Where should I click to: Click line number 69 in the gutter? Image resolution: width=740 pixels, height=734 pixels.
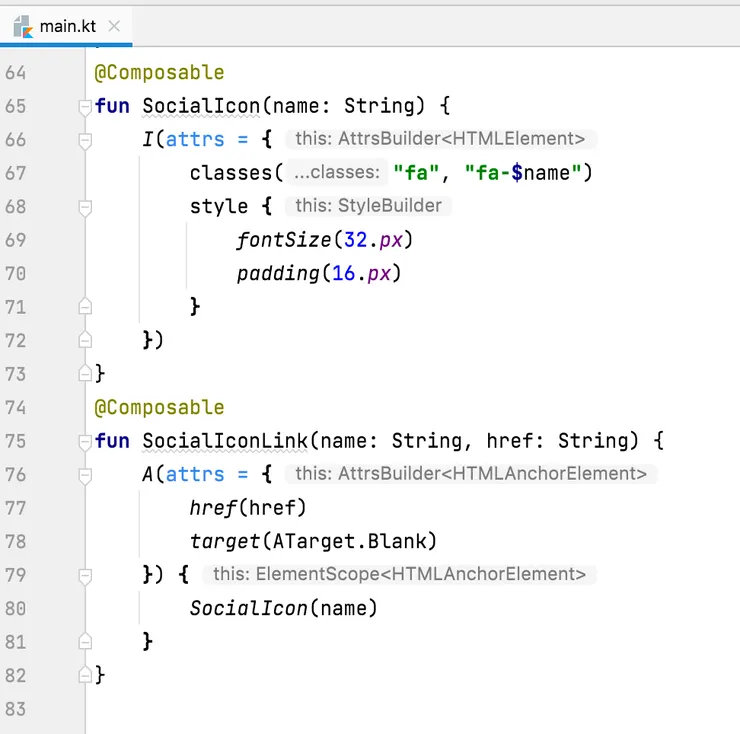[x=16, y=240]
